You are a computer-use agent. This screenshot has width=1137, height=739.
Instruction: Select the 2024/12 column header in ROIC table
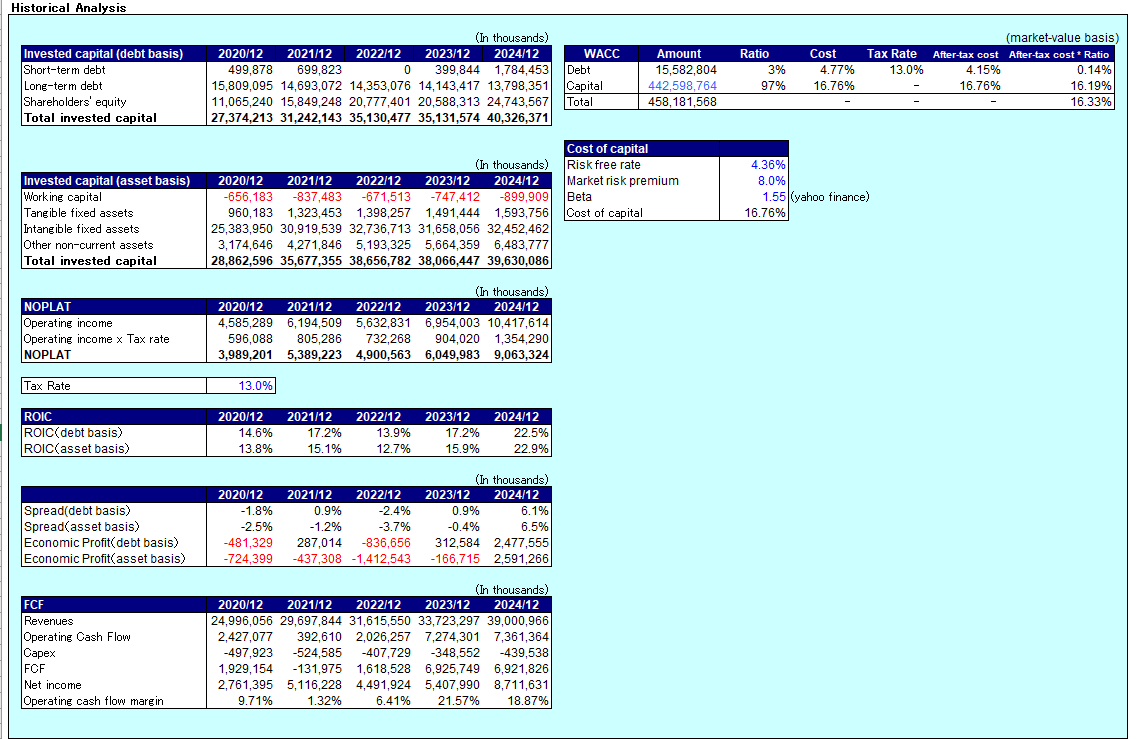pos(516,416)
